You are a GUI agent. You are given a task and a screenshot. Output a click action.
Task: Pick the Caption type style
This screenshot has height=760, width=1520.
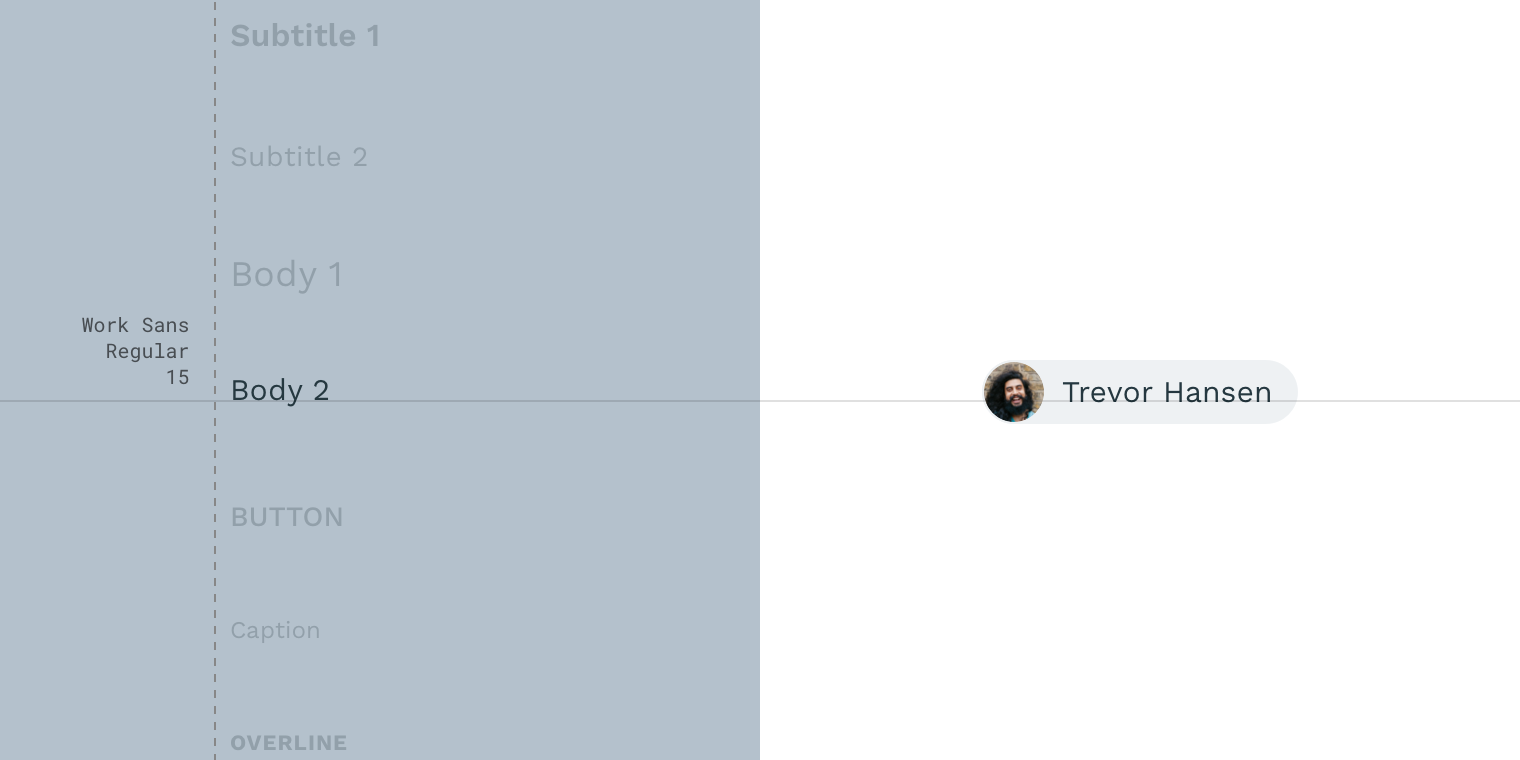[275, 631]
